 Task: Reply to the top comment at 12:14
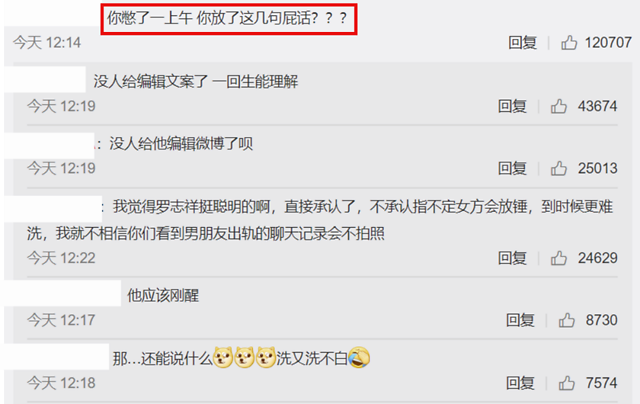pos(522,42)
